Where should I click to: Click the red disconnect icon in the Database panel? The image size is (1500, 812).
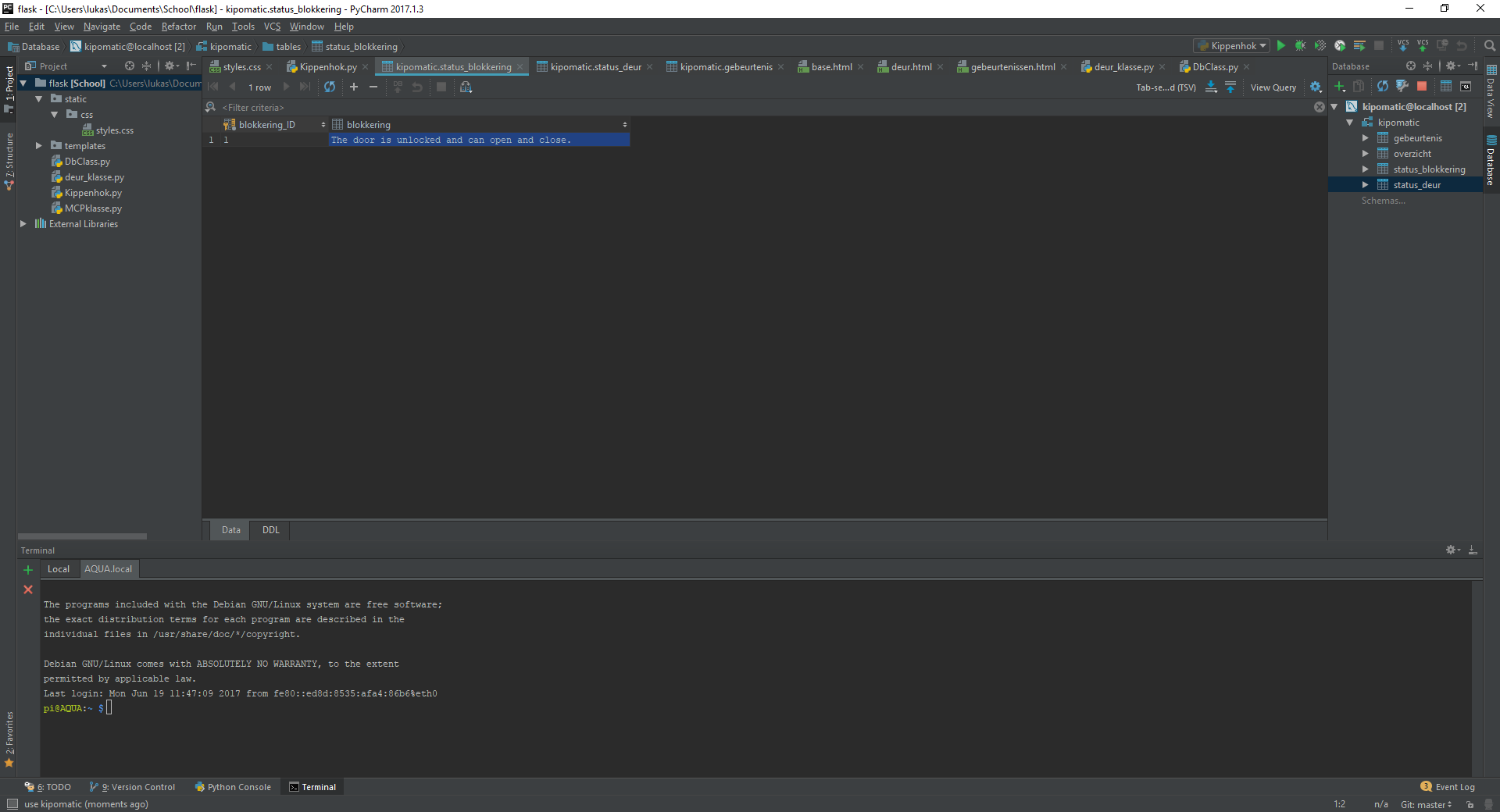tap(1422, 86)
